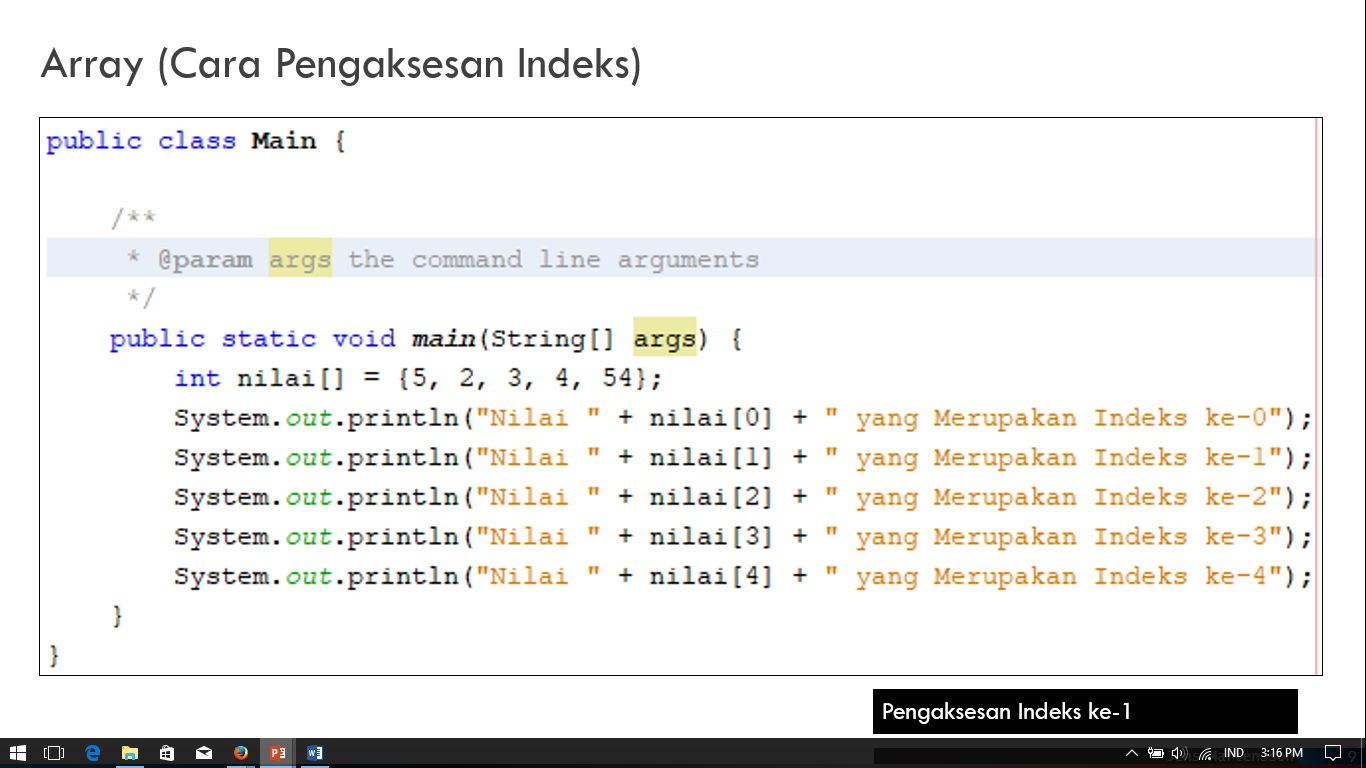Open the IND input language switcher
The image size is (1366, 768).
coord(1234,753)
